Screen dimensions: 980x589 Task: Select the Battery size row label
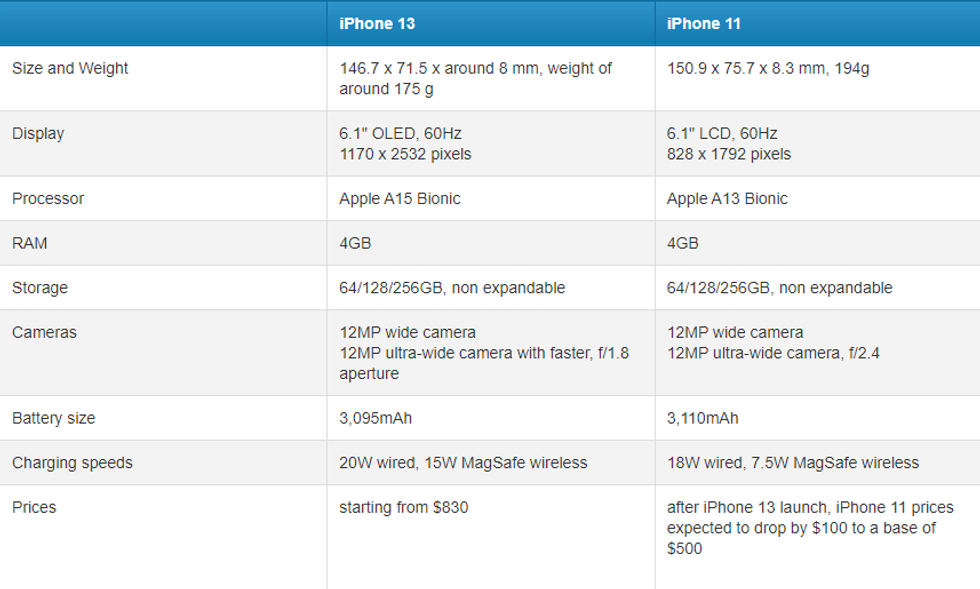(x=54, y=418)
